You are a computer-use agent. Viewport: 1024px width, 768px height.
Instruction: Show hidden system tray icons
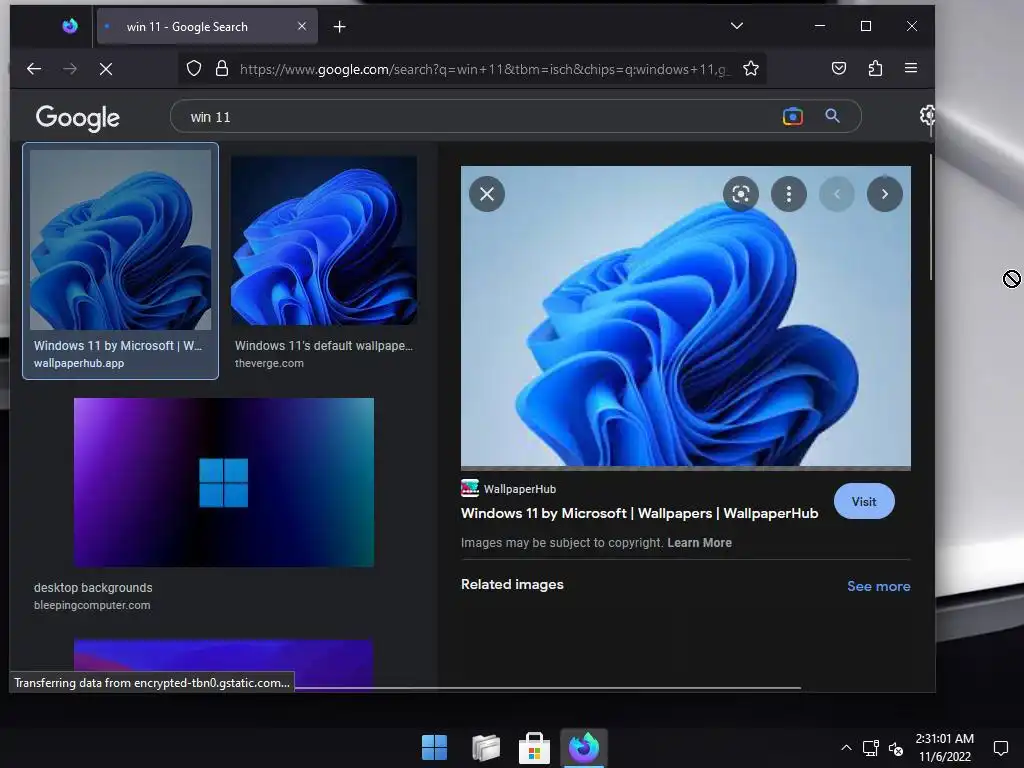[846, 748]
